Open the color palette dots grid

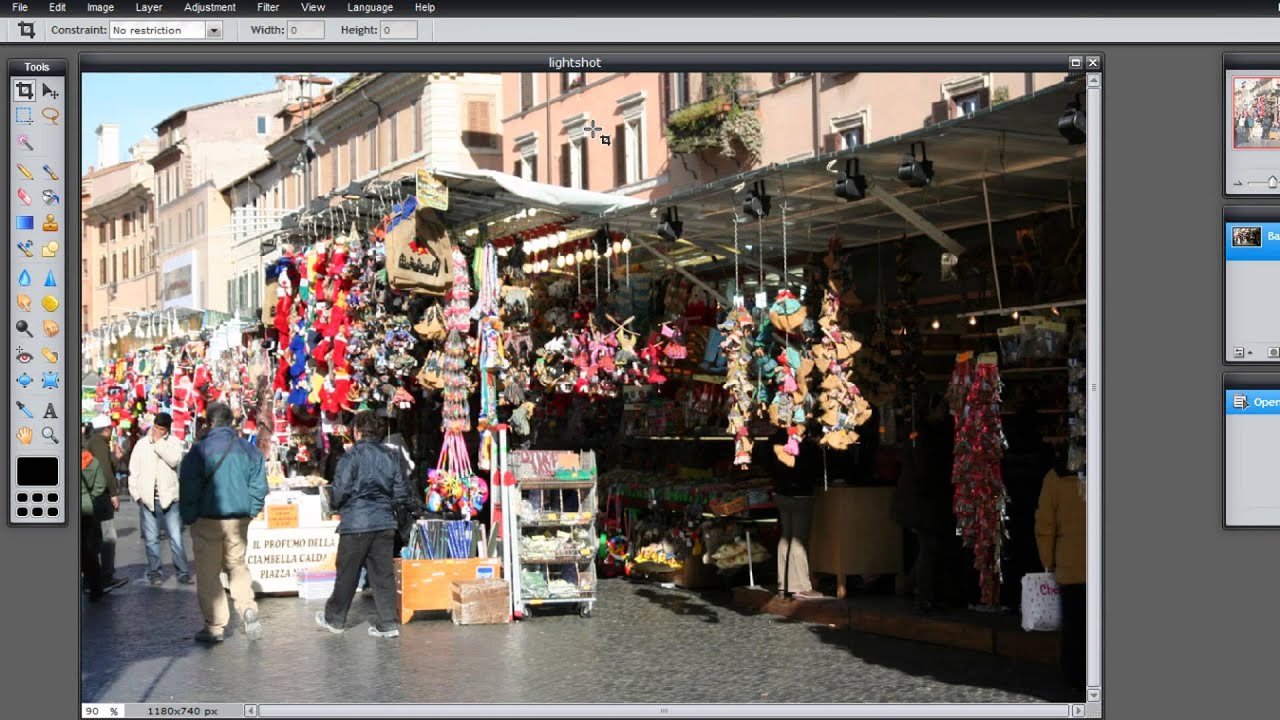coord(37,505)
